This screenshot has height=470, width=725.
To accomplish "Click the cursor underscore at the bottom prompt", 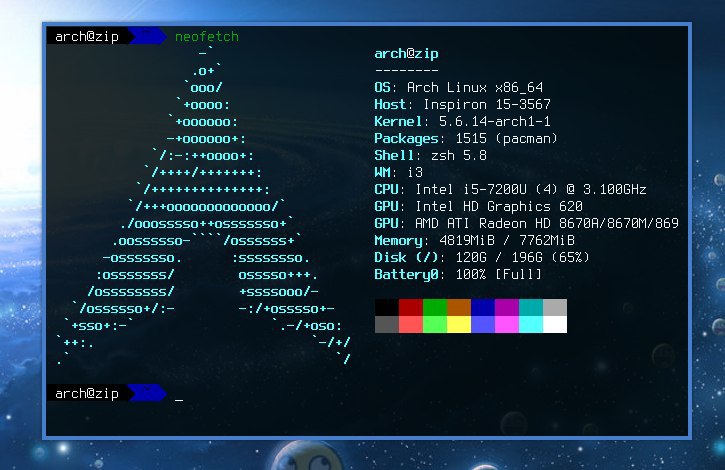I will pos(179,400).
